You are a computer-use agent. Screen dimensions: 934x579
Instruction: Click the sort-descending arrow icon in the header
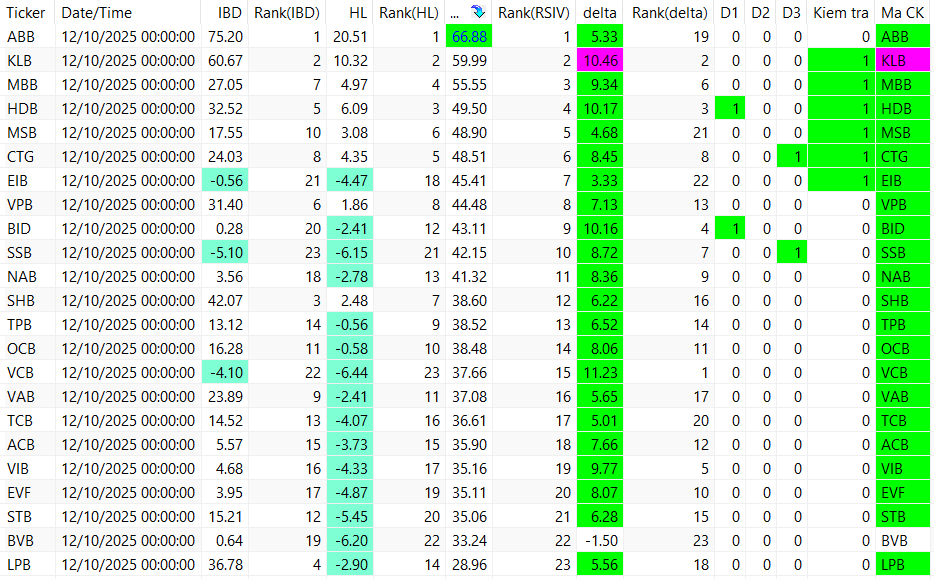pyautogui.click(x=477, y=12)
